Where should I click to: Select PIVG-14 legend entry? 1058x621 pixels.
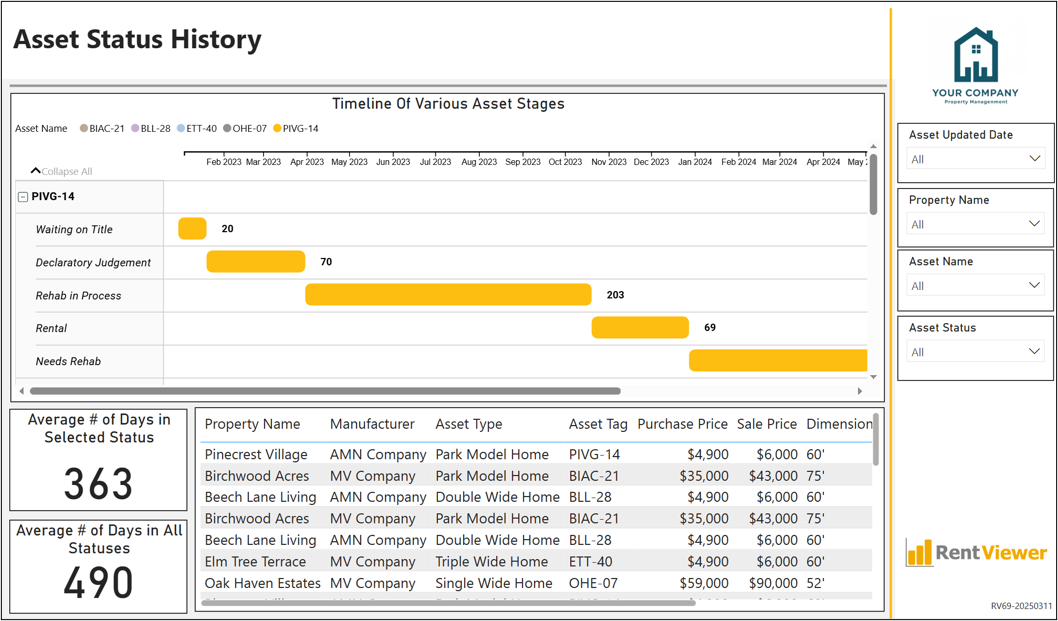point(296,128)
